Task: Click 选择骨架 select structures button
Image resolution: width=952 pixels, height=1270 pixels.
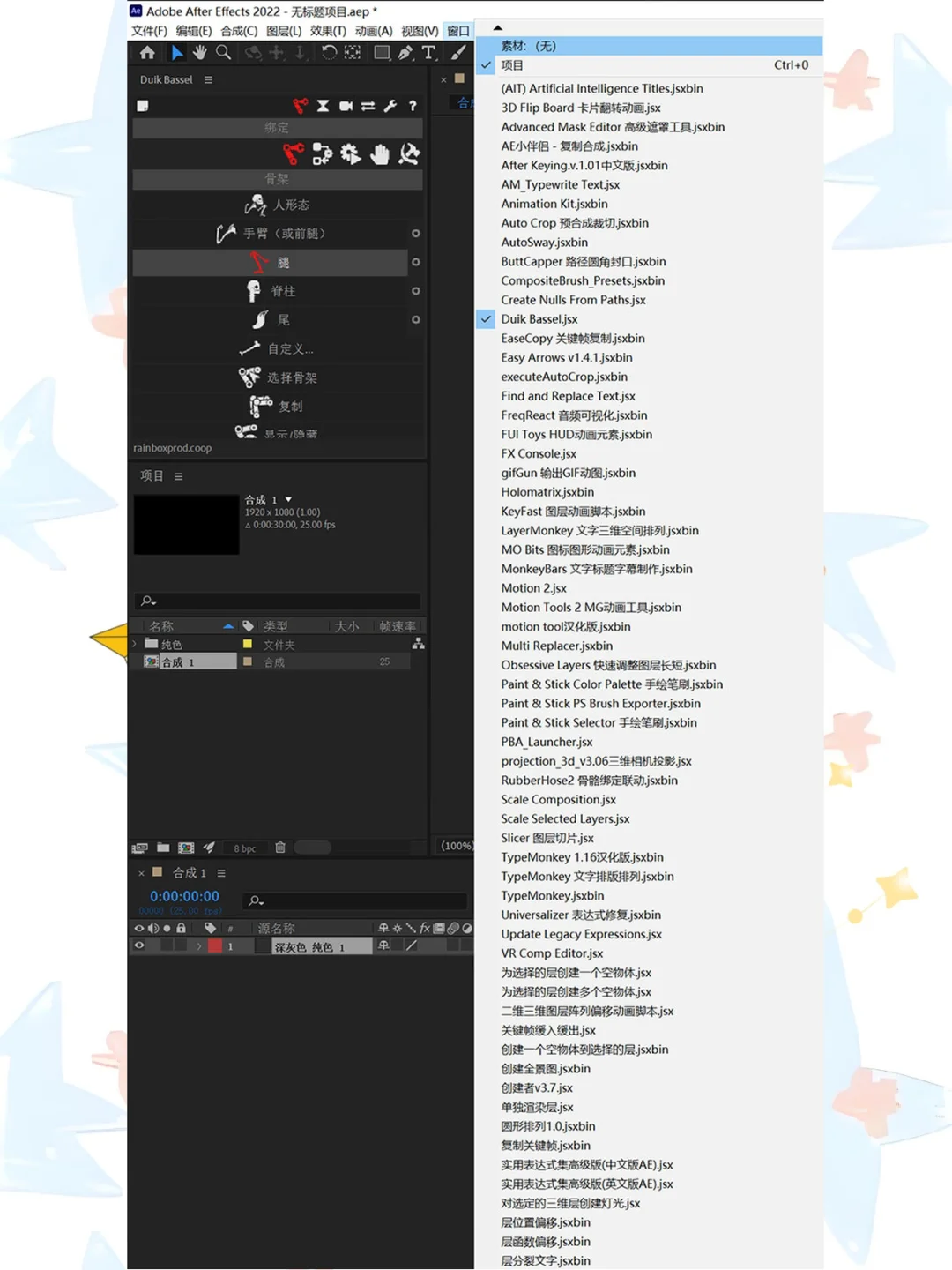Action: (x=278, y=377)
